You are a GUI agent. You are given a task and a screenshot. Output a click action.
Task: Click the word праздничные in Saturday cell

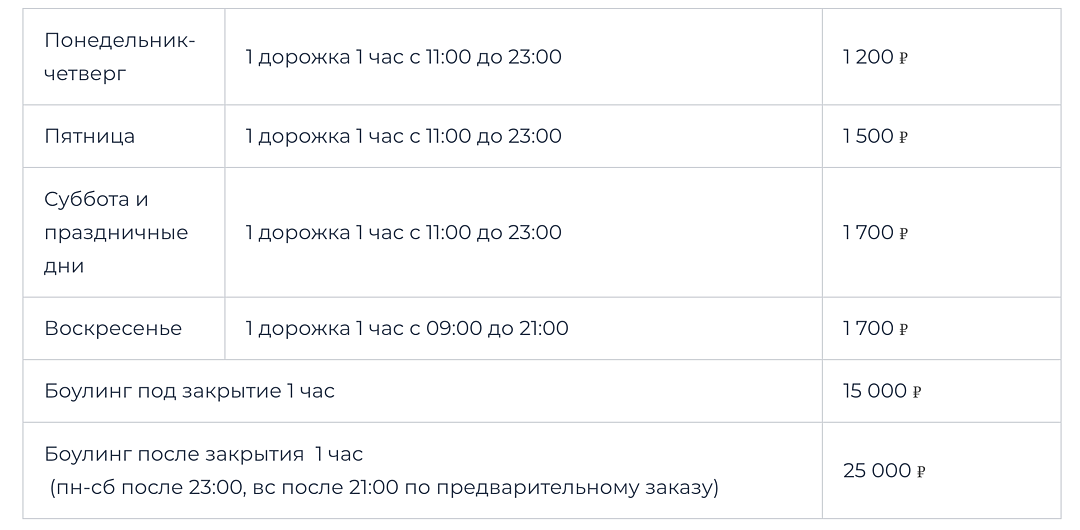[x=116, y=233]
